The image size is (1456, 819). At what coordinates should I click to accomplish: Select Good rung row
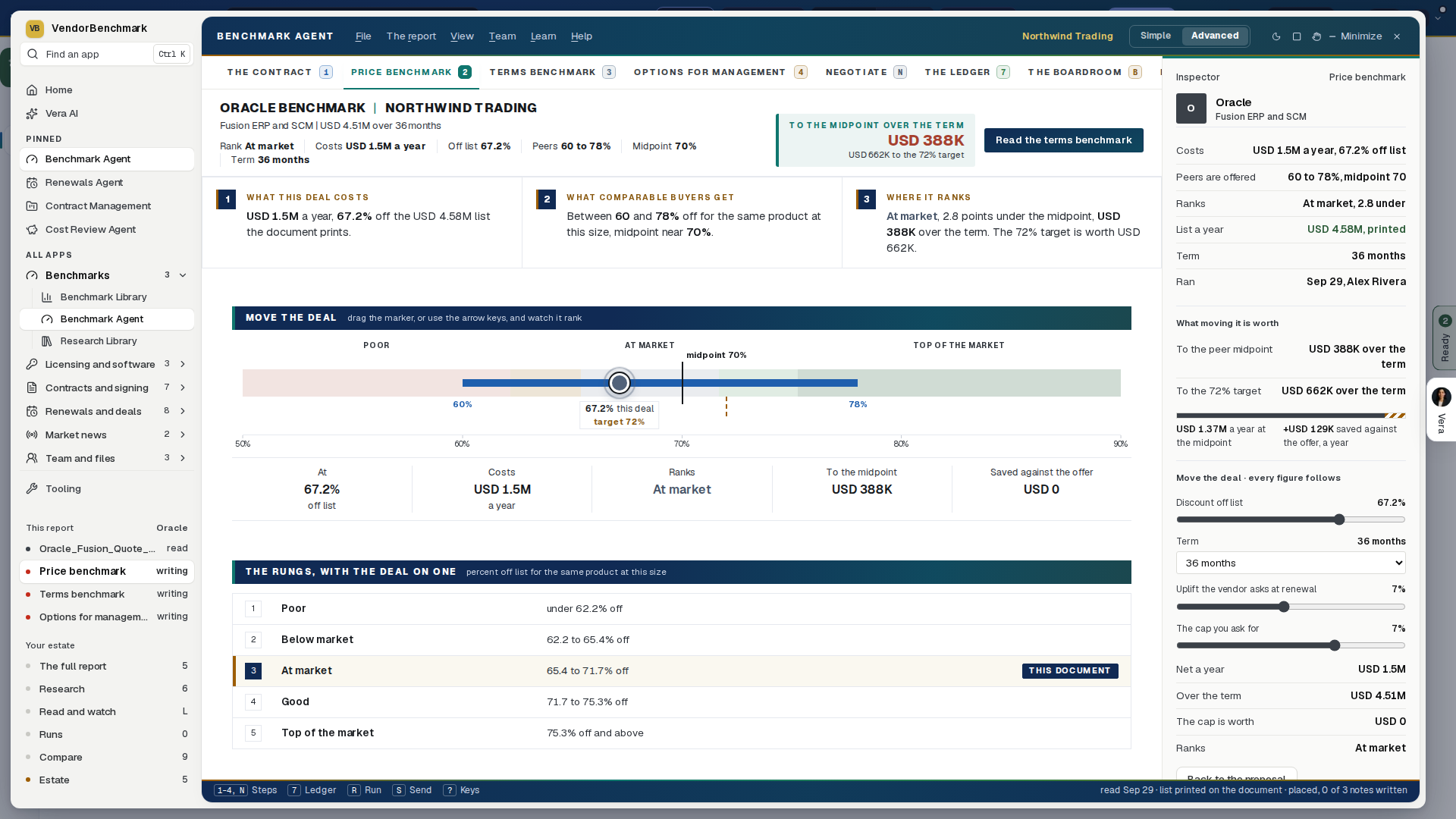681,702
